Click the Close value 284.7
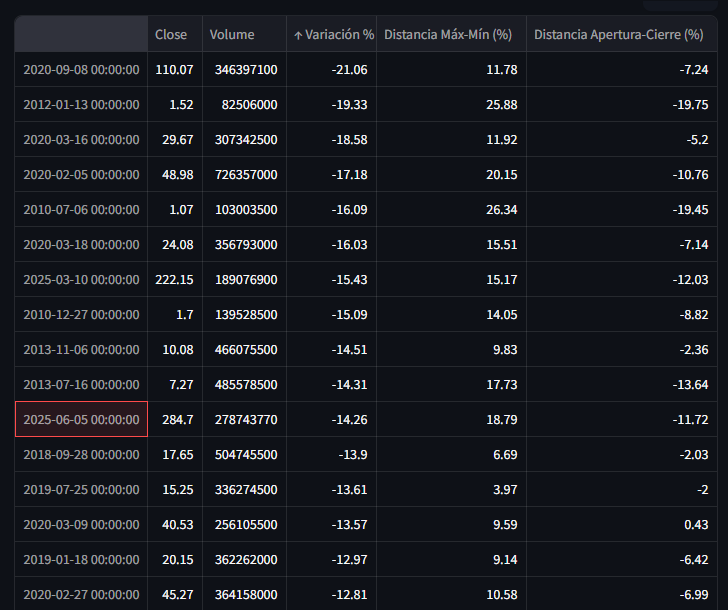Image resolution: width=728 pixels, height=610 pixels. 175,419
